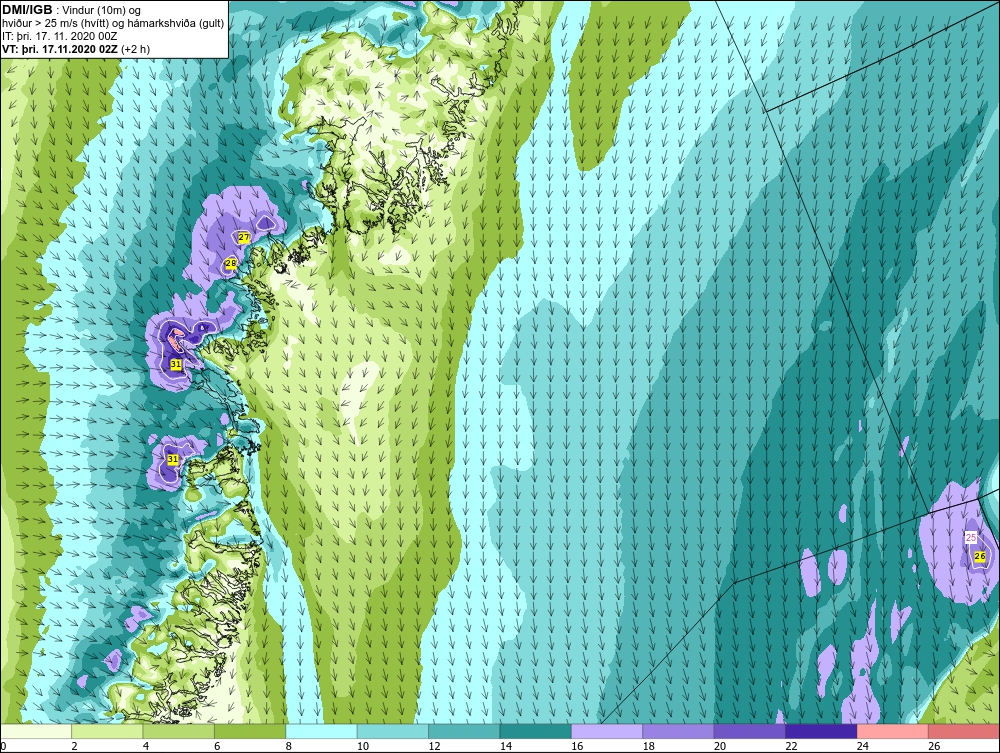The image size is (1000, 753).
Task: Click the above-26 m/s salmon red scale swatch
Action: [x=964, y=731]
